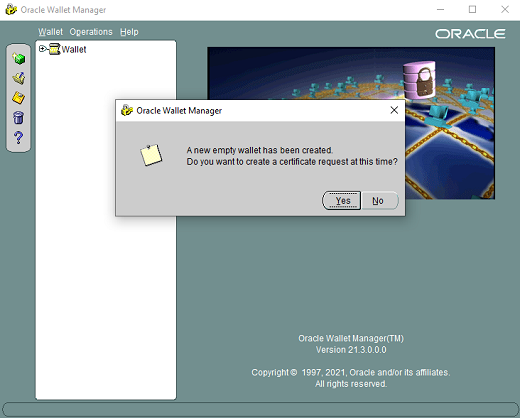The image size is (520, 418).
Task: Click 'Oracle Wallet Manager(TM)' text
Action: (351, 338)
